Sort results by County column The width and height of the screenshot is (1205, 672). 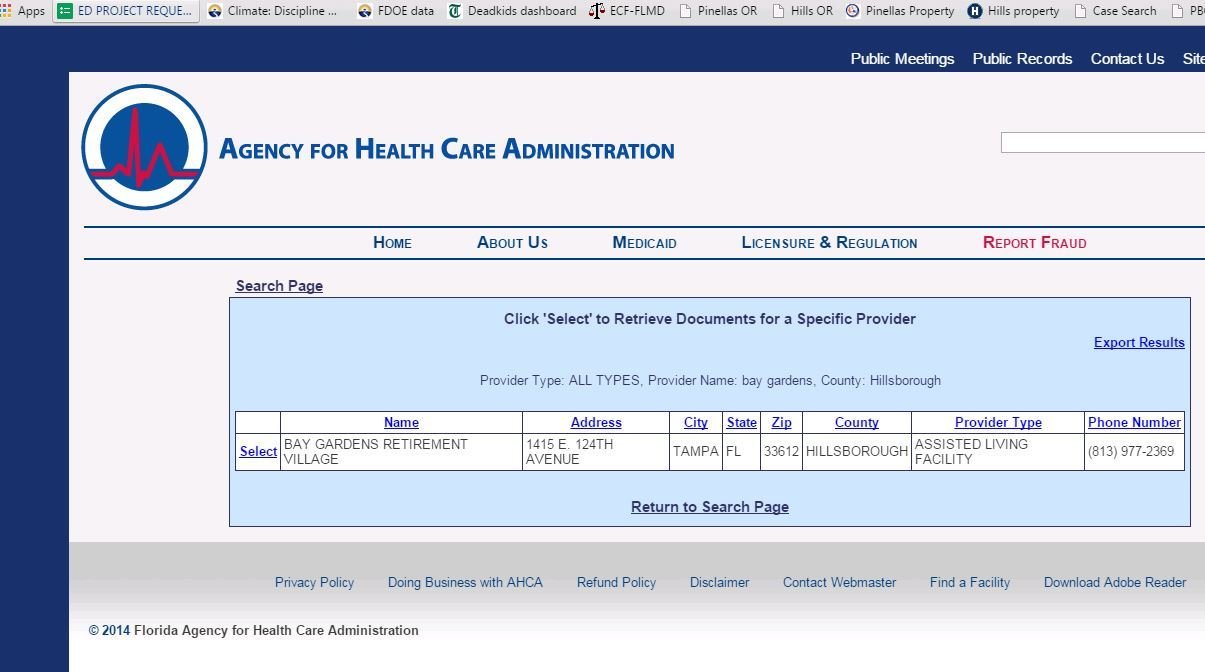pos(856,423)
